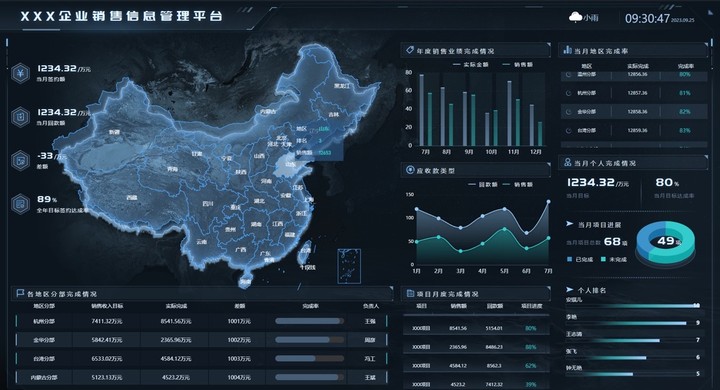Toggle 未完成 legend of donut chart
The image size is (720, 390).
613,260
